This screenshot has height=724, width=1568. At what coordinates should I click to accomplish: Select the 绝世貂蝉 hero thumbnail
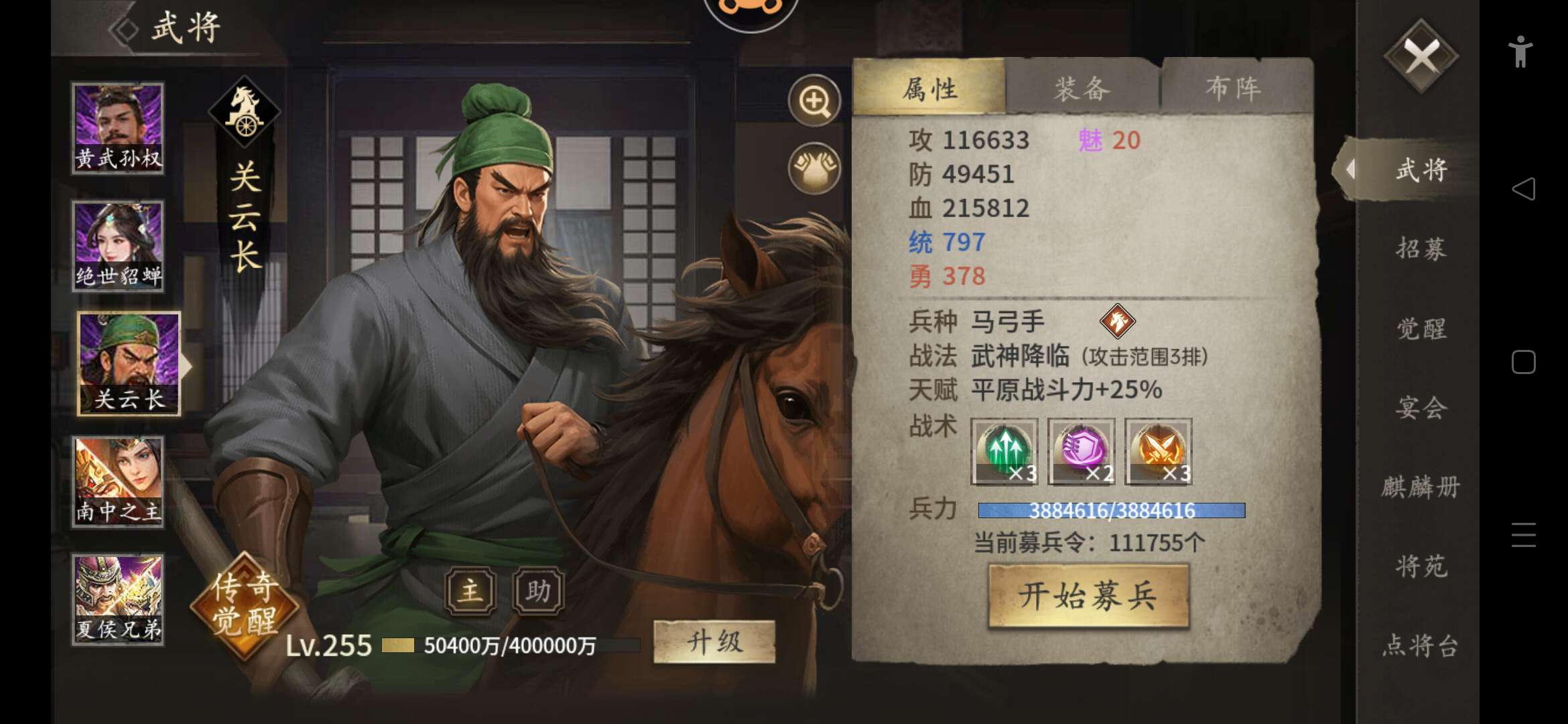pos(118,246)
